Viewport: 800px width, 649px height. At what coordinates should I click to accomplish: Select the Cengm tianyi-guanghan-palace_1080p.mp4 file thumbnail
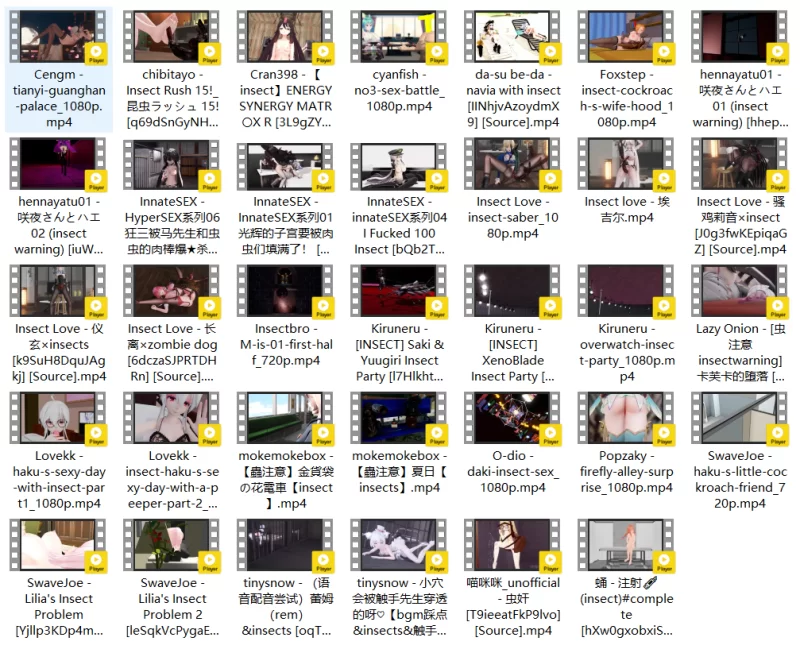[x=58, y=36]
